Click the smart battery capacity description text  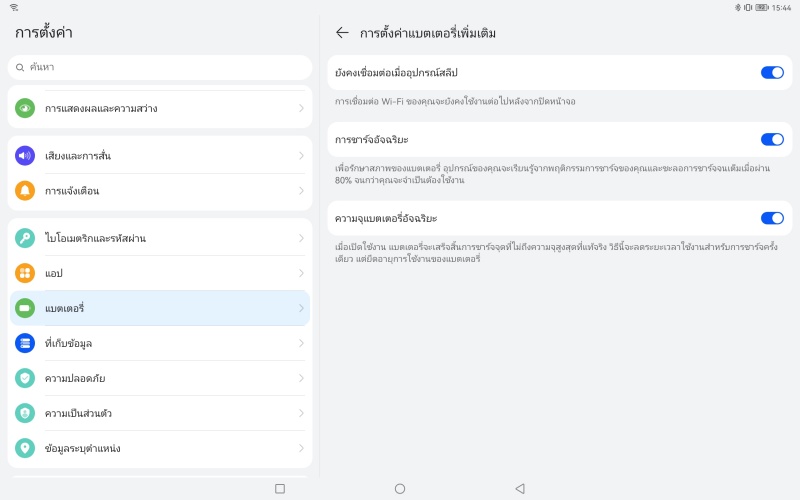coord(556,253)
